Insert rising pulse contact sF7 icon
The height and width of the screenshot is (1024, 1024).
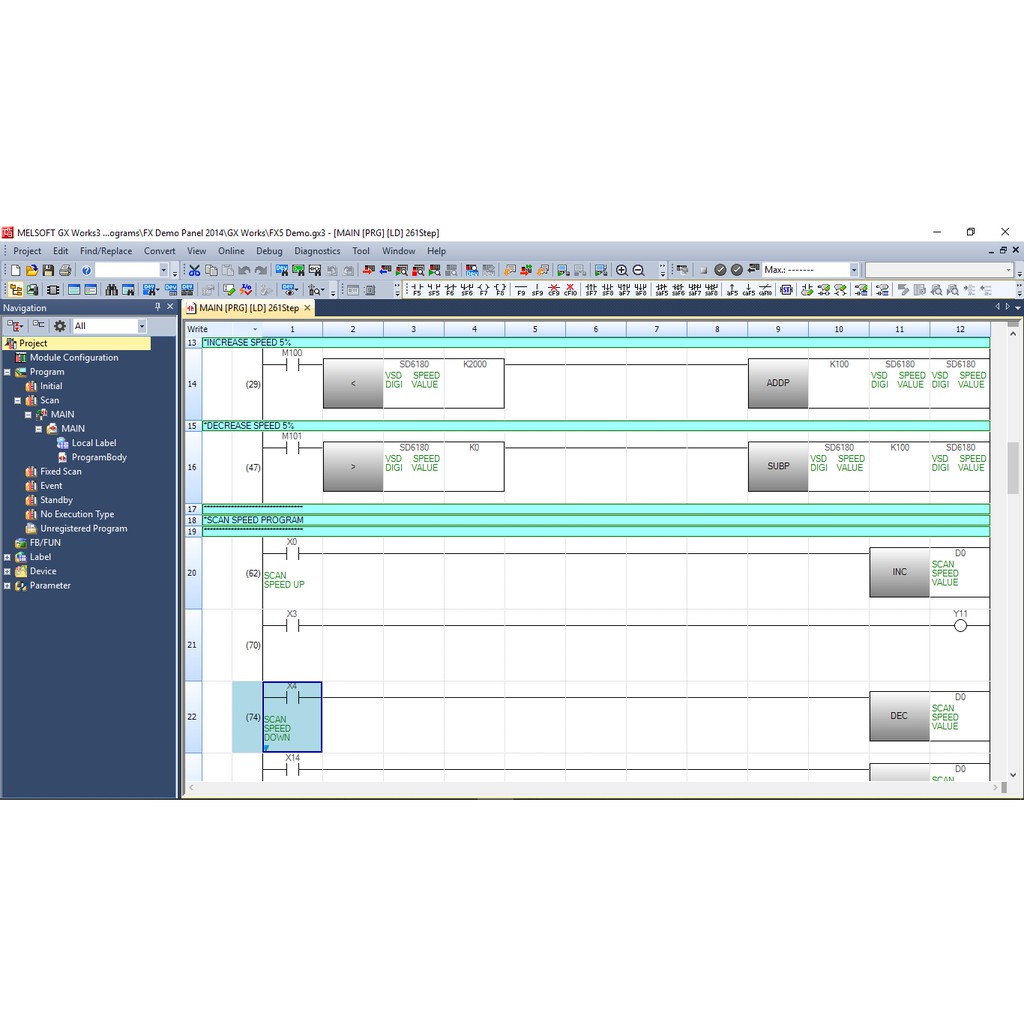(x=591, y=289)
